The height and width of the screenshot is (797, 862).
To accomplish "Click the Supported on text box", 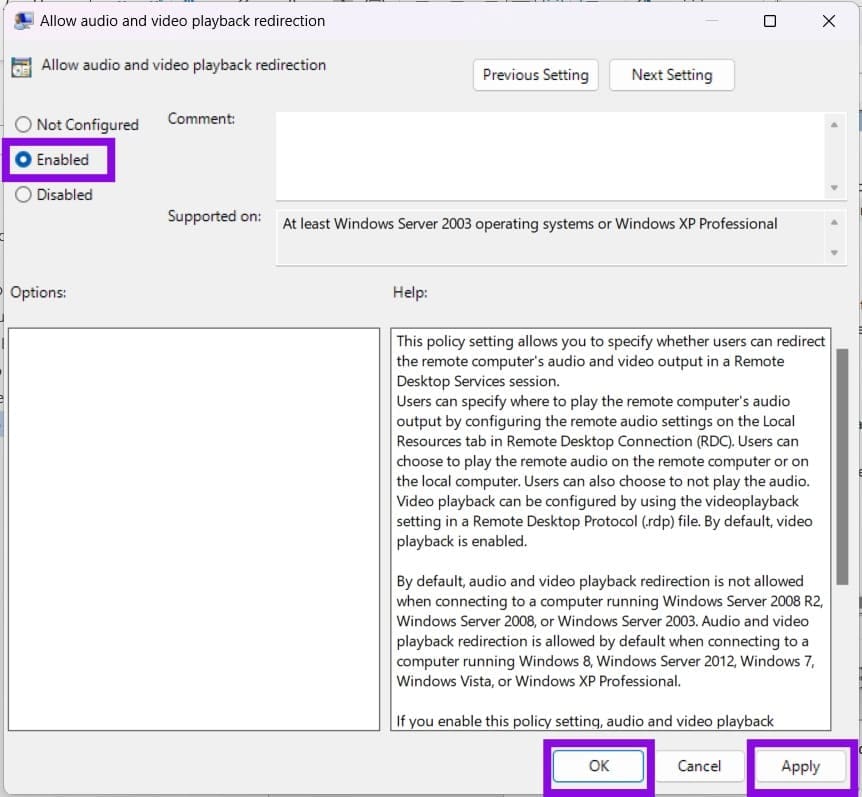I will pyautogui.click(x=550, y=237).
